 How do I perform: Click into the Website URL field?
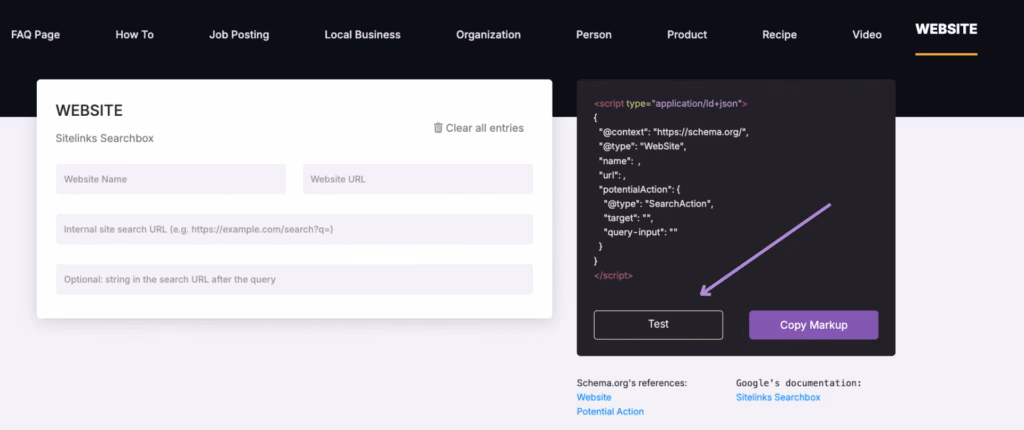[x=417, y=179]
